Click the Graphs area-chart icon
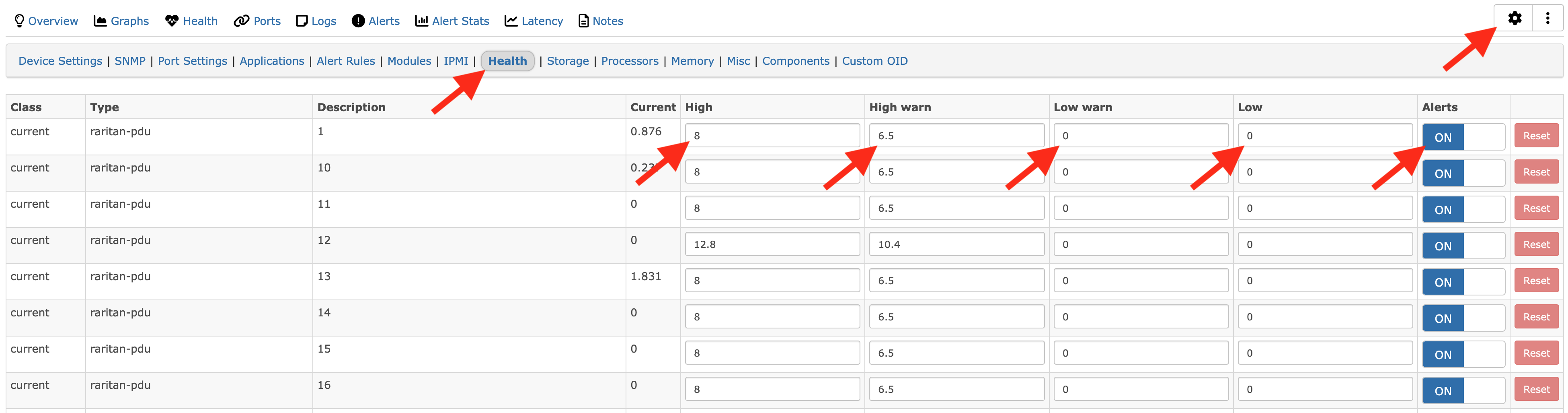 pos(100,21)
